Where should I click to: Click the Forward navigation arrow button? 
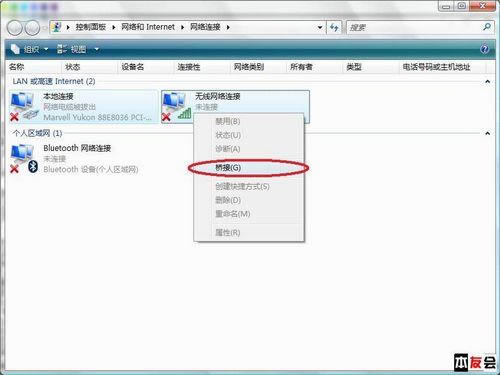coord(32,28)
